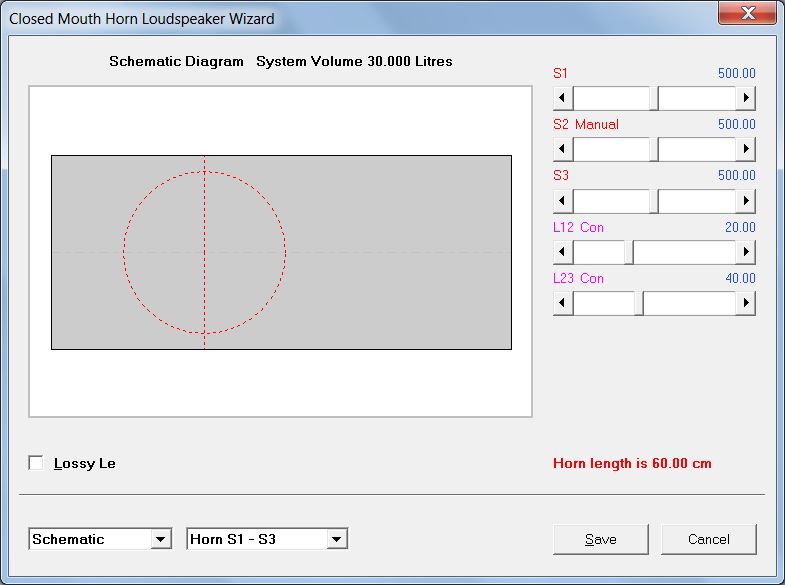785x585 pixels.
Task: Click the S3 slider thumb
Action: coord(654,201)
